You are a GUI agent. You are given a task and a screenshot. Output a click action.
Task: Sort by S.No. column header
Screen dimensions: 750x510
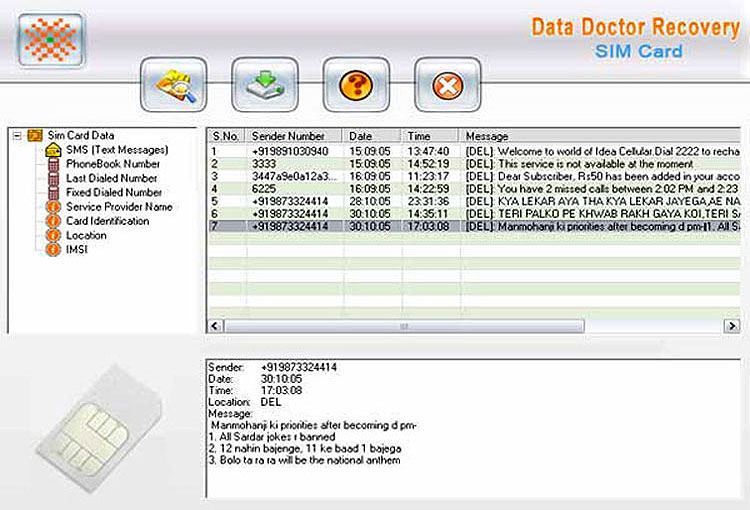(x=227, y=136)
